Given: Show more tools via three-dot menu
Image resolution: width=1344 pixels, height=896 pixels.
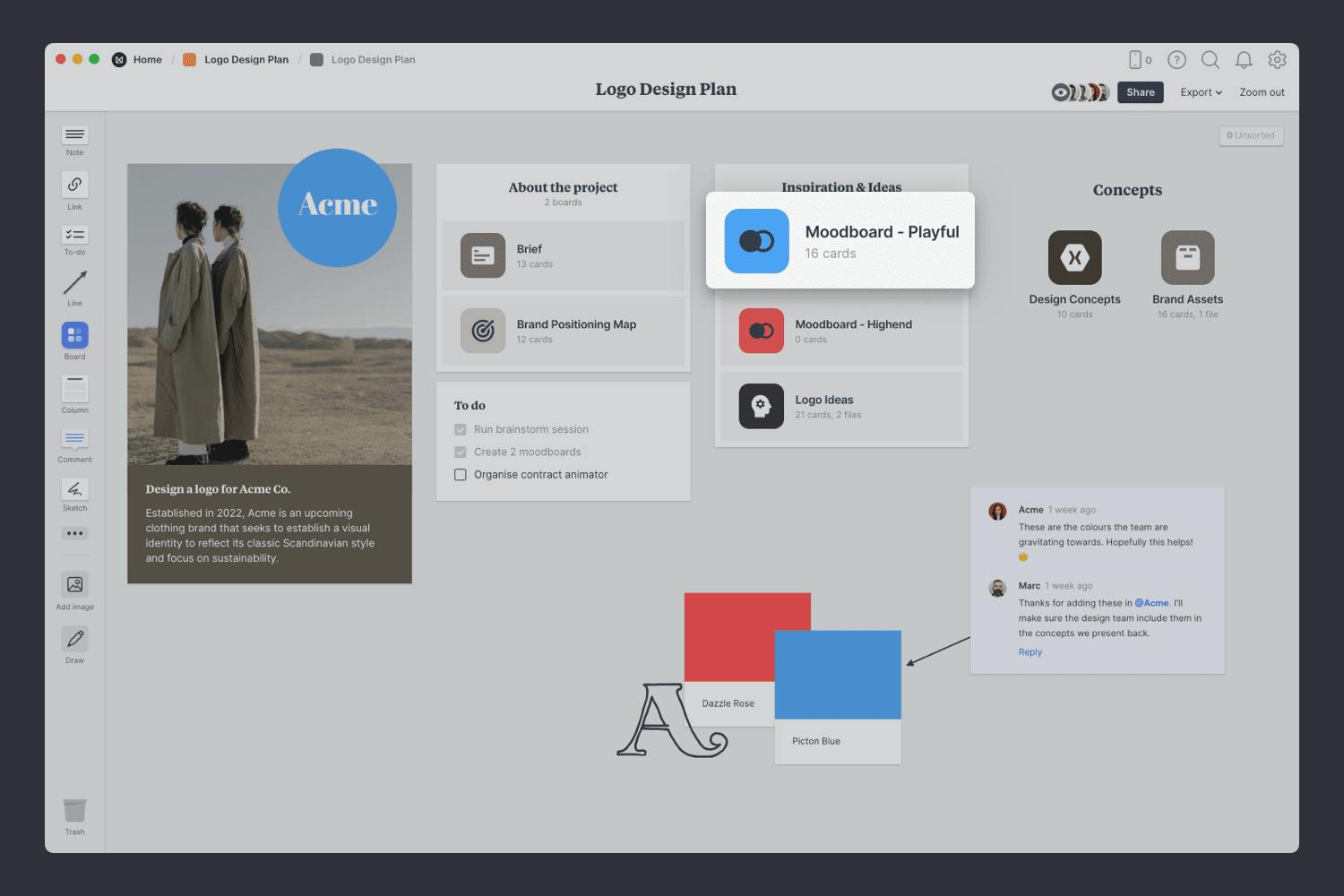Looking at the screenshot, I should 74,534.
